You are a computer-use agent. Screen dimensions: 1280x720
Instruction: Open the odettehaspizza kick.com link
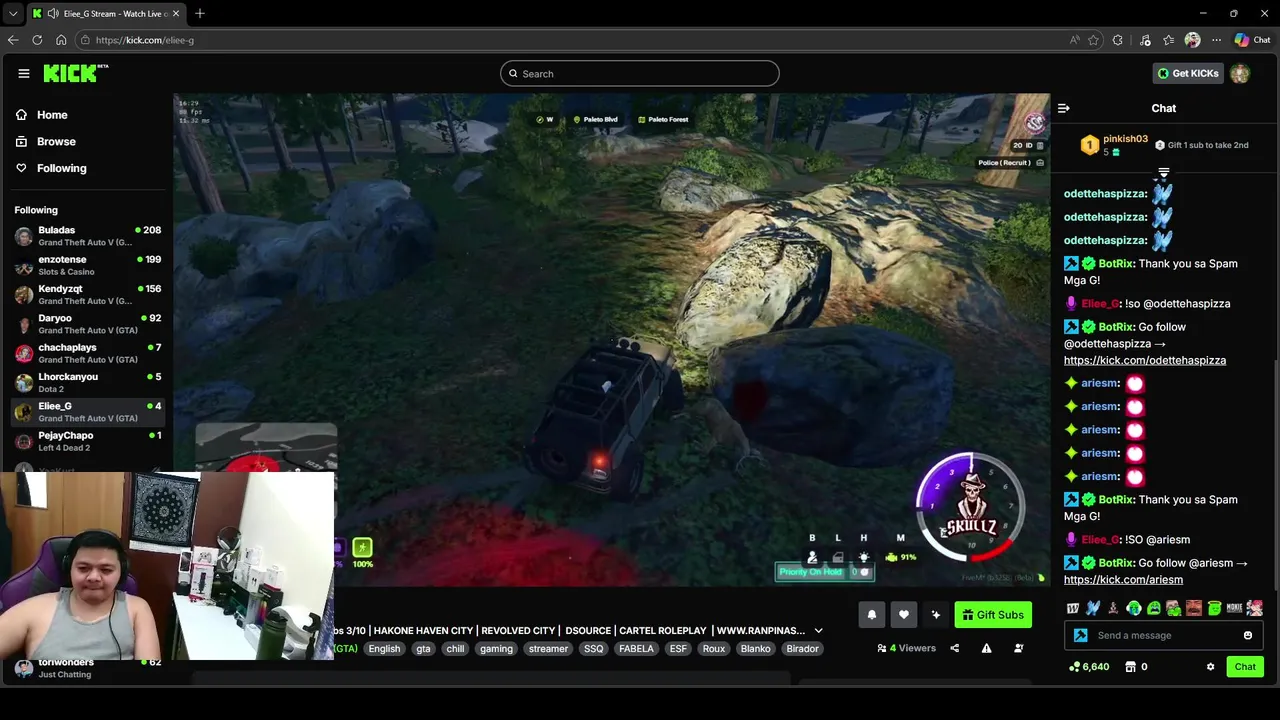coord(1144,360)
